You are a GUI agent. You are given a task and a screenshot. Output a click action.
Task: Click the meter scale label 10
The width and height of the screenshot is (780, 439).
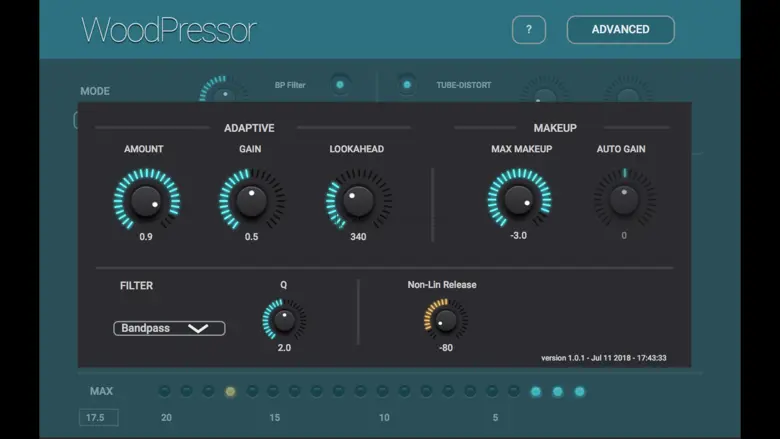click(384, 418)
